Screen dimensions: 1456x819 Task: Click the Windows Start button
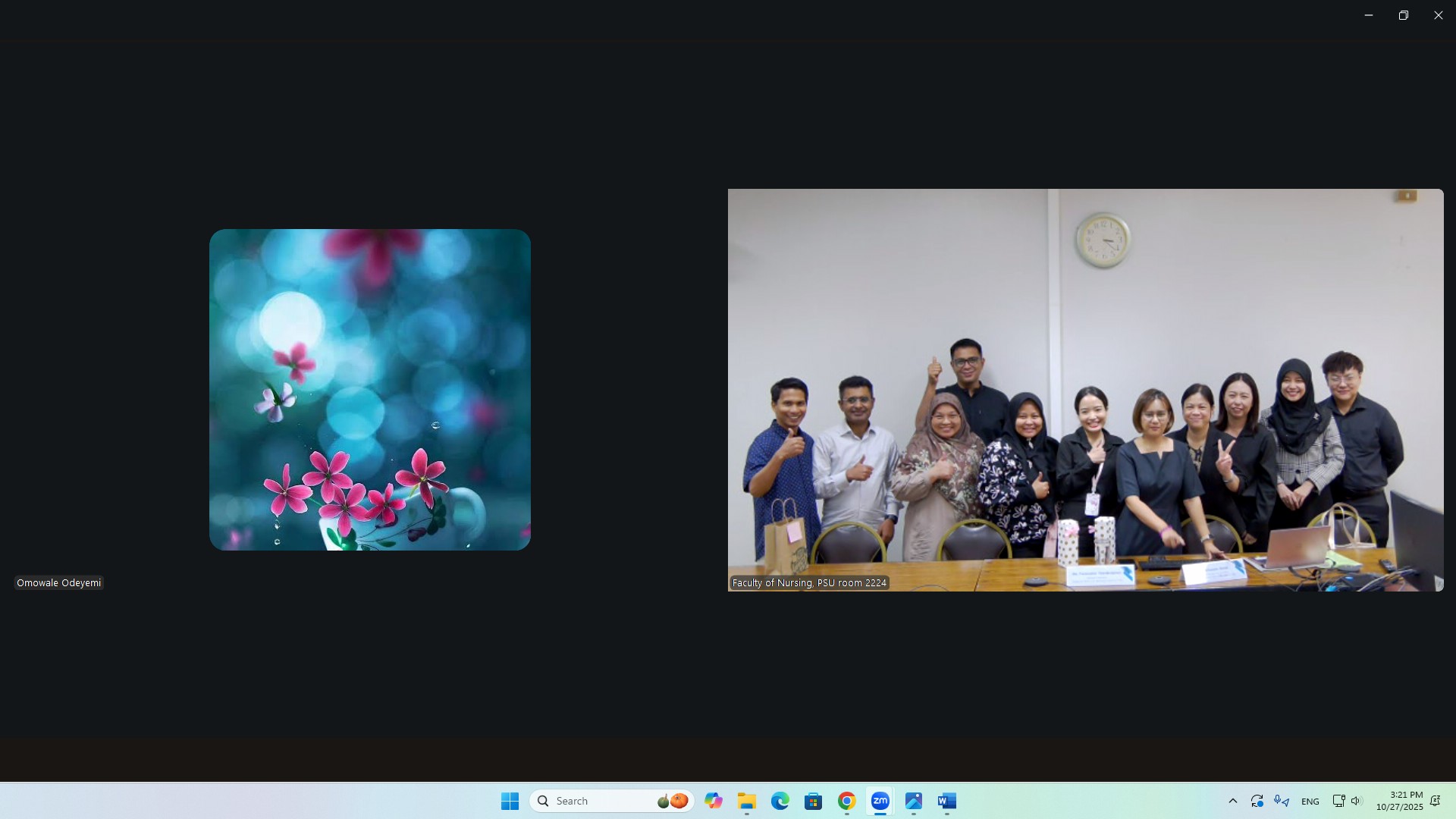(x=510, y=801)
